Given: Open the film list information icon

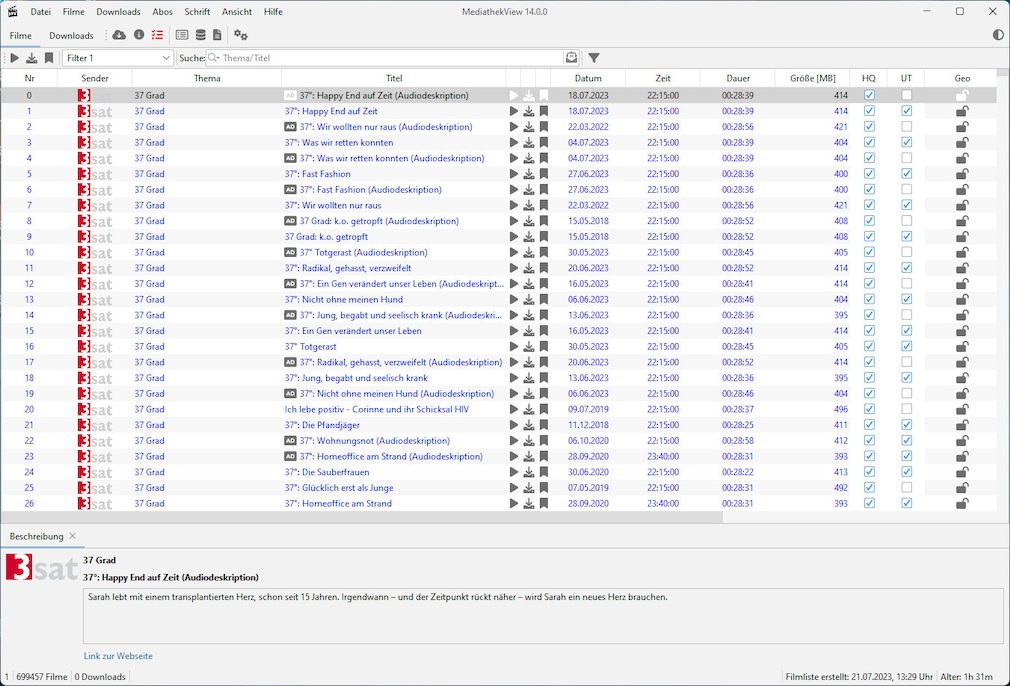Looking at the screenshot, I should [x=138, y=35].
